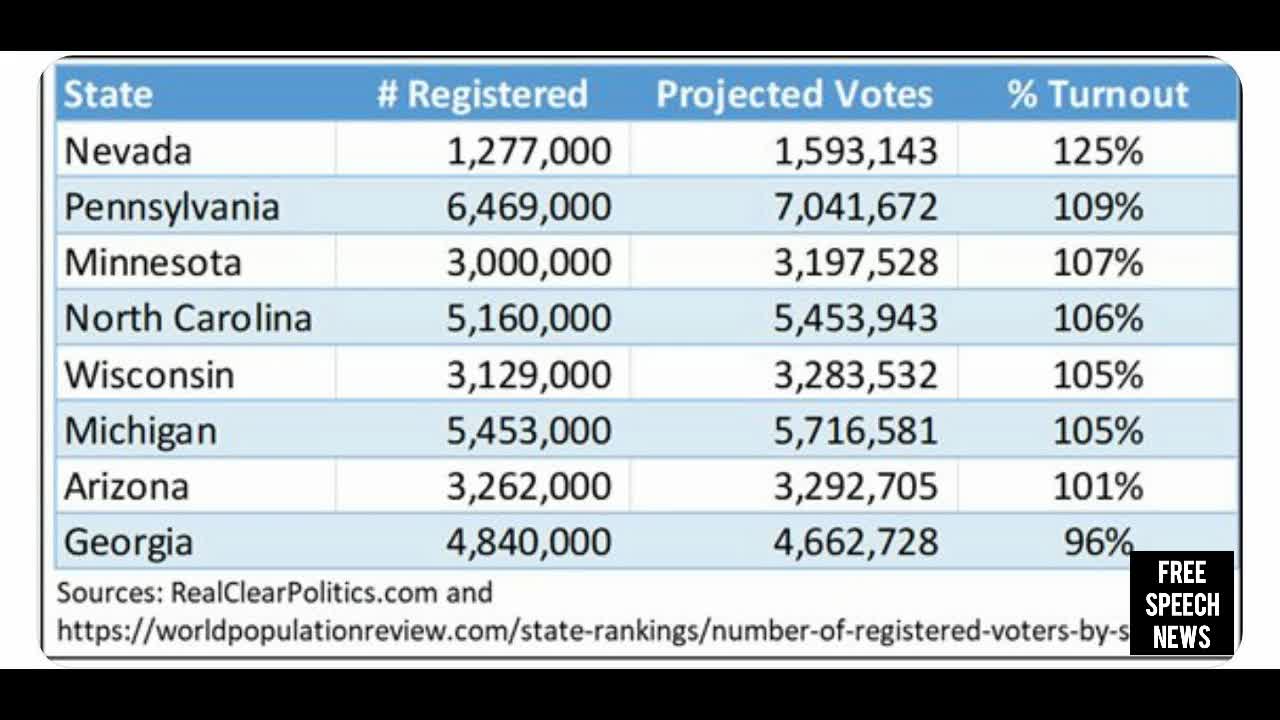
Task: Click the % Turnout column header
Action: [x=1098, y=94]
